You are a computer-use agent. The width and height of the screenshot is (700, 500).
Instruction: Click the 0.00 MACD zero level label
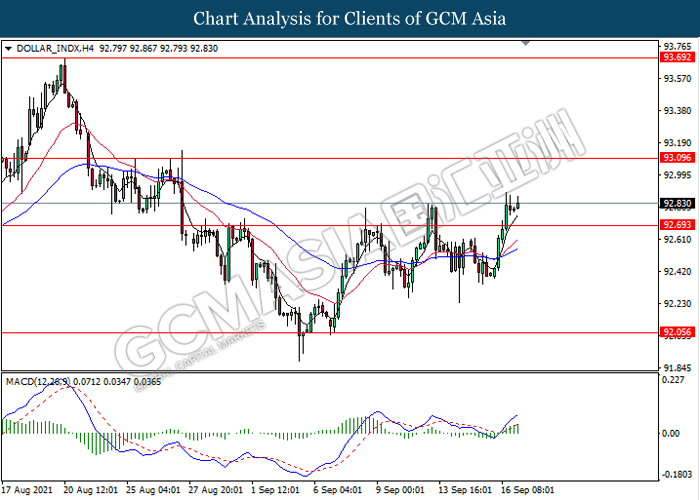(670, 432)
